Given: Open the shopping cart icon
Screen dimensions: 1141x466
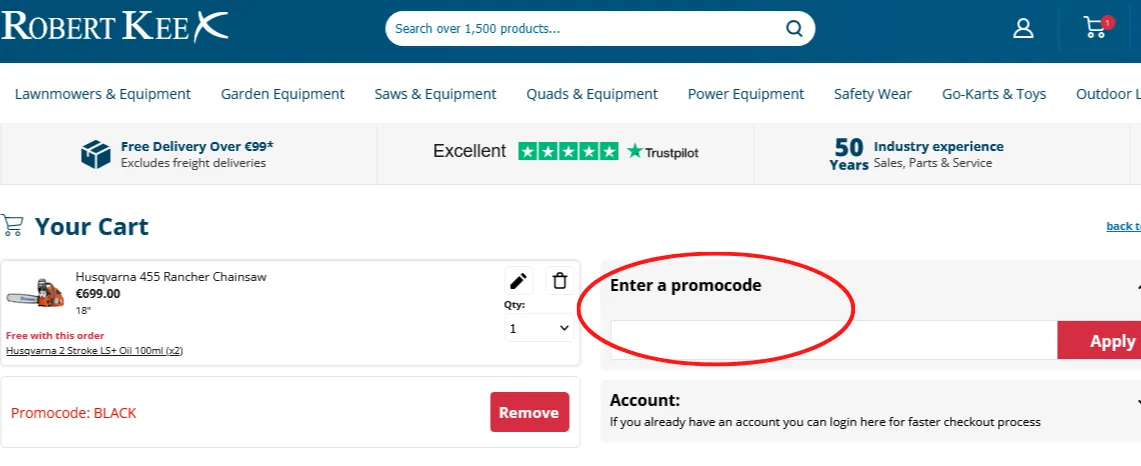Looking at the screenshot, I should pos(1096,27).
